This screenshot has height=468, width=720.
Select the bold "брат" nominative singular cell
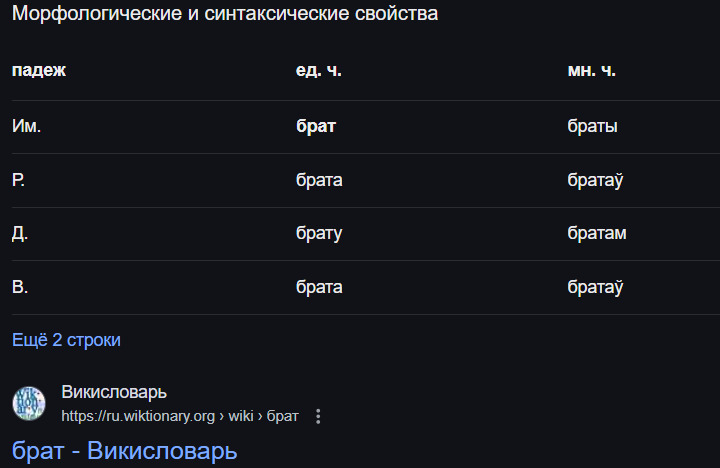(316, 127)
